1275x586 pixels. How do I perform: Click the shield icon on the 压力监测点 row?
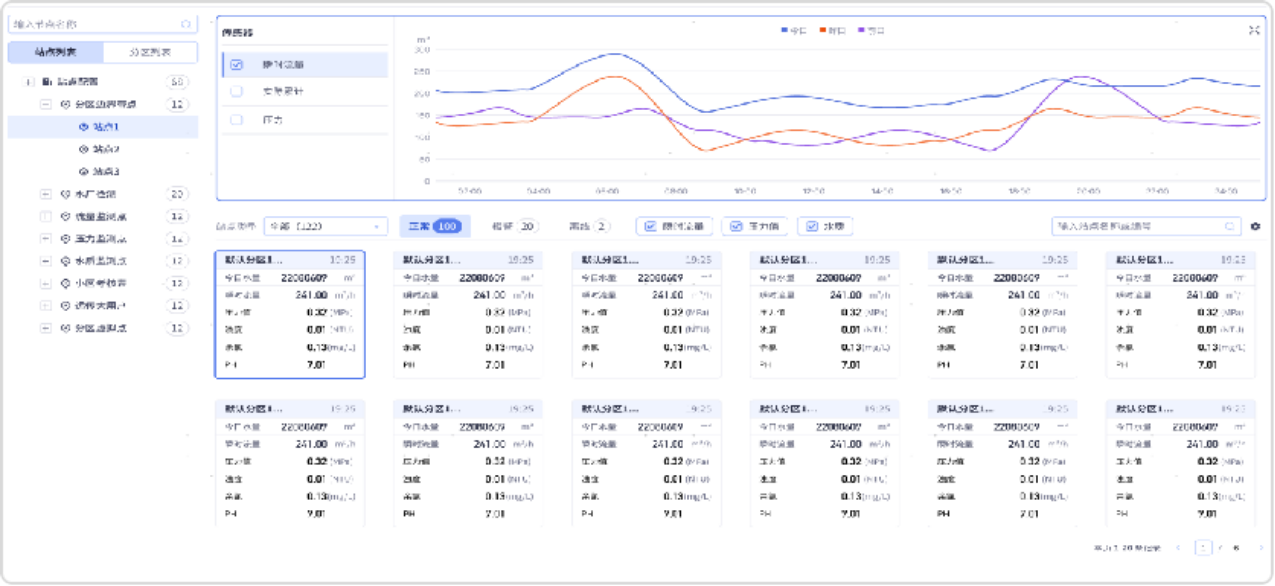[x=66, y=239]
